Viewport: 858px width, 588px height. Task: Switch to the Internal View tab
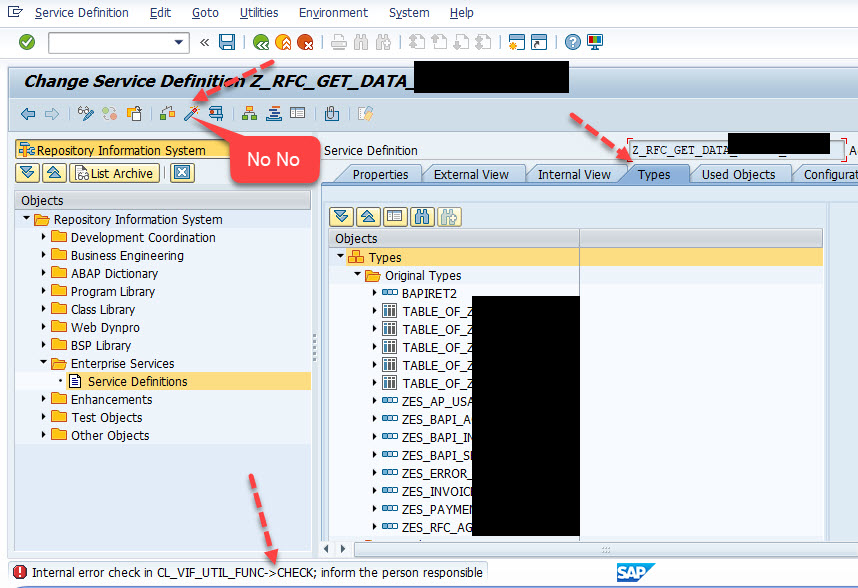pos(574,174)
